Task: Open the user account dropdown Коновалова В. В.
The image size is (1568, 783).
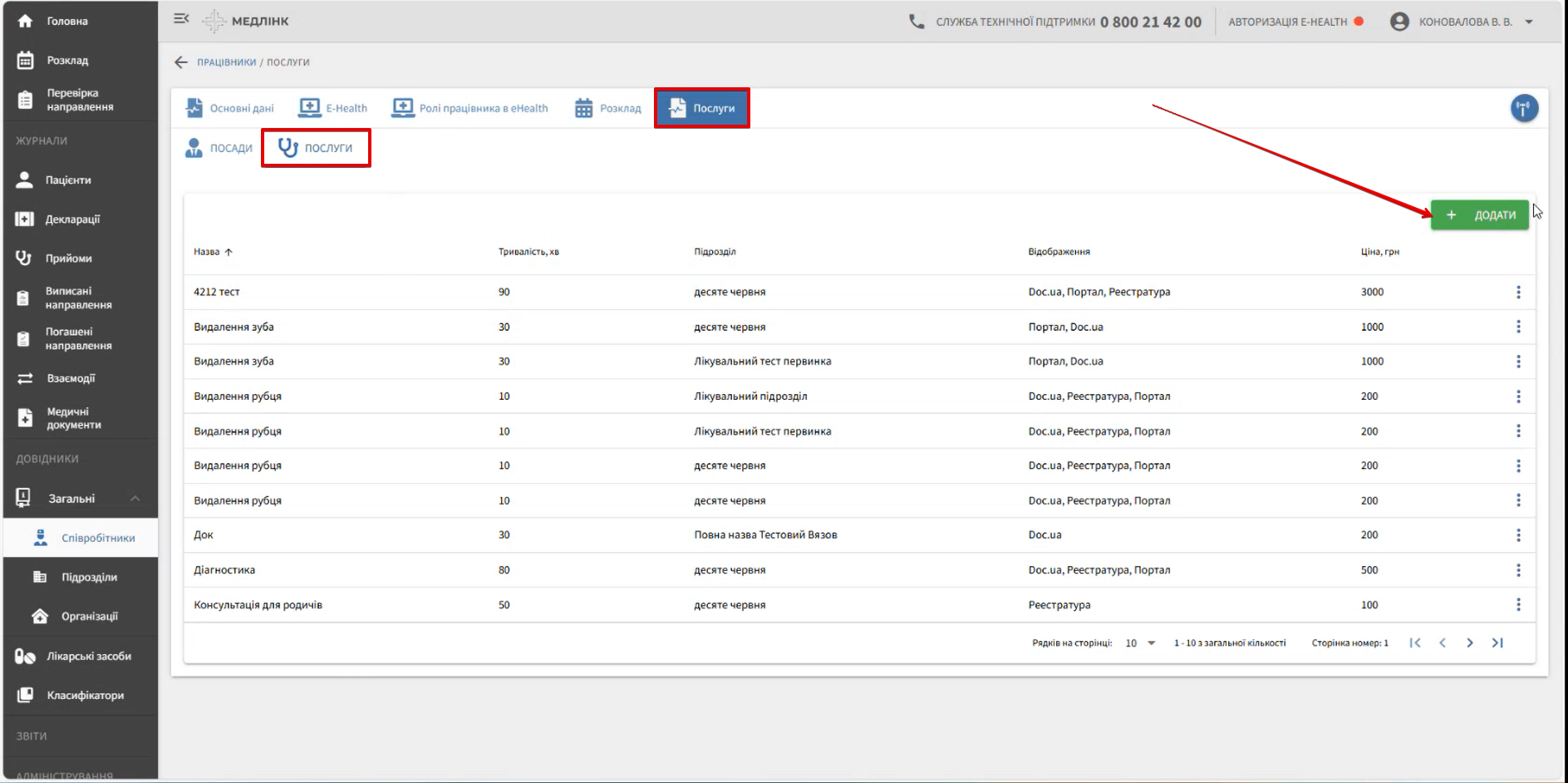Action: pyautogui.click(x=1463, y=22)
